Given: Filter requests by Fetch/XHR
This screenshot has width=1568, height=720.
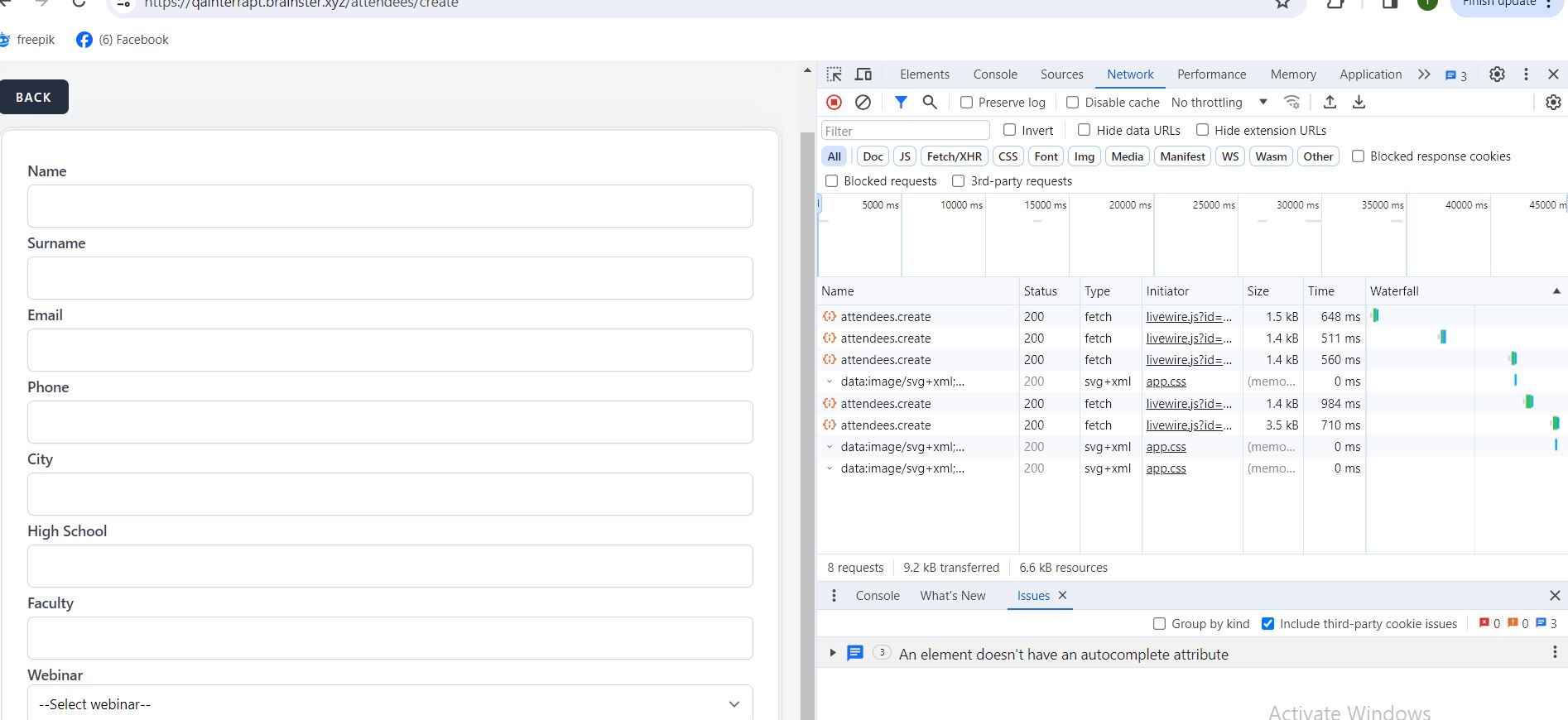Looking at the screenshot, I should point(954,156).
